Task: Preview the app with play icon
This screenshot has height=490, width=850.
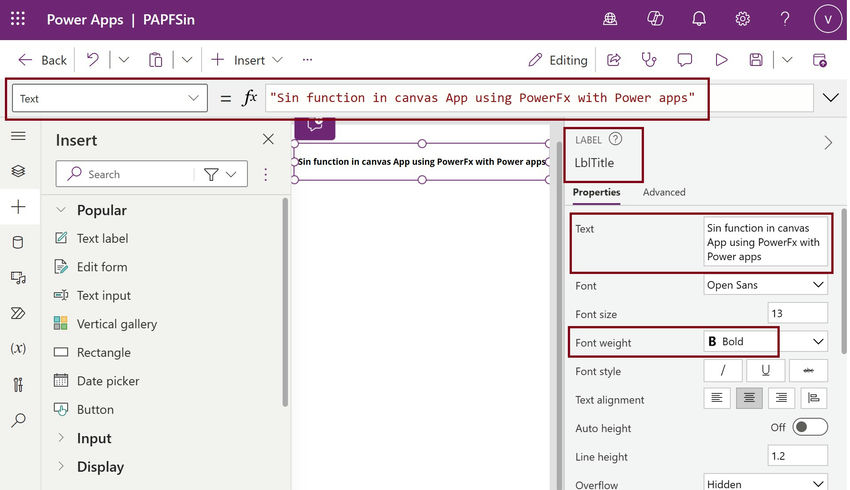Action: click(x=721, y=60)
